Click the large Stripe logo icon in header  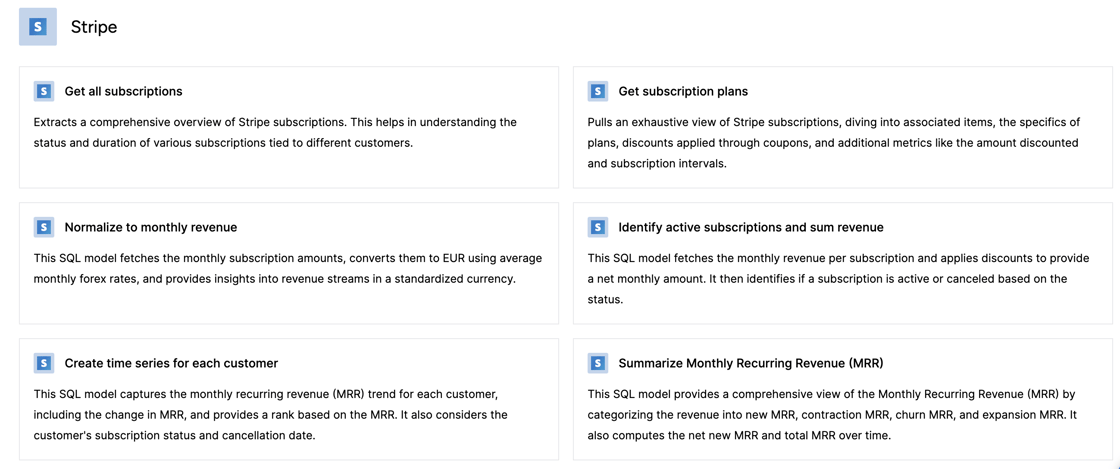point(38,27)
